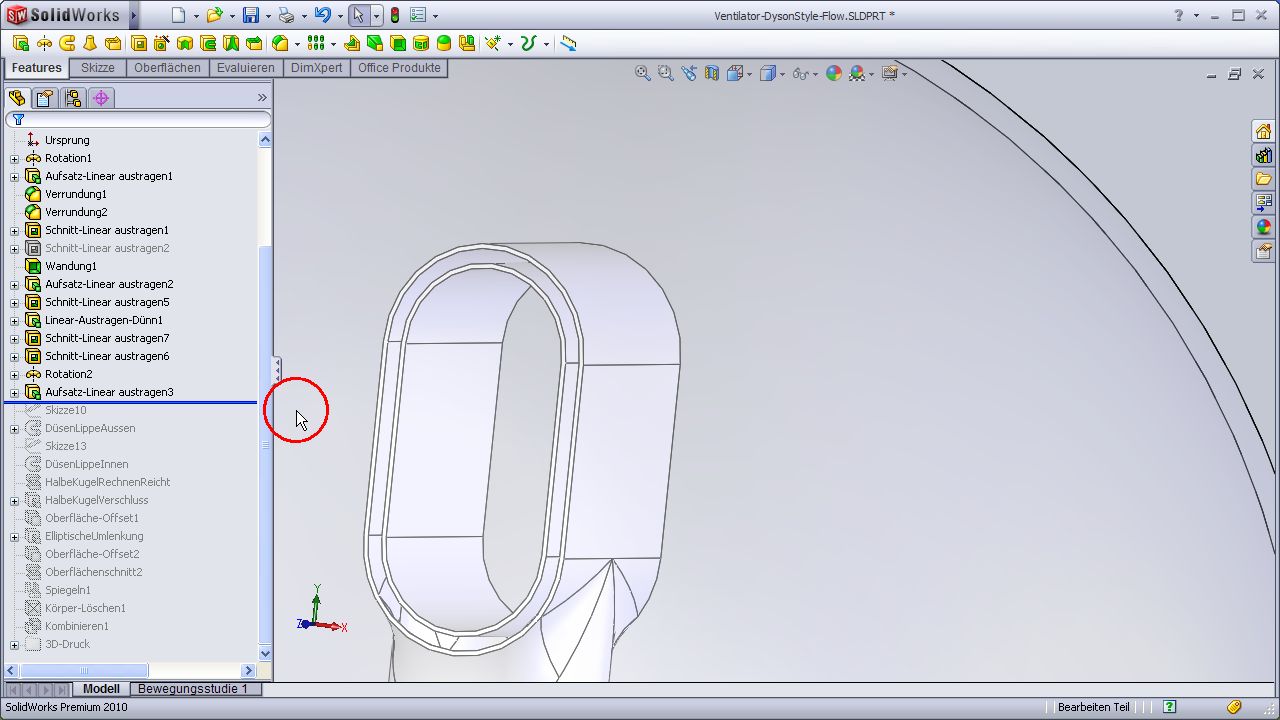The height and width of the screenshot is (720, 1280).
Task: Open the Bewegungsstudie 1 tab
Action: pyautogui.click(x=193, y=689)
